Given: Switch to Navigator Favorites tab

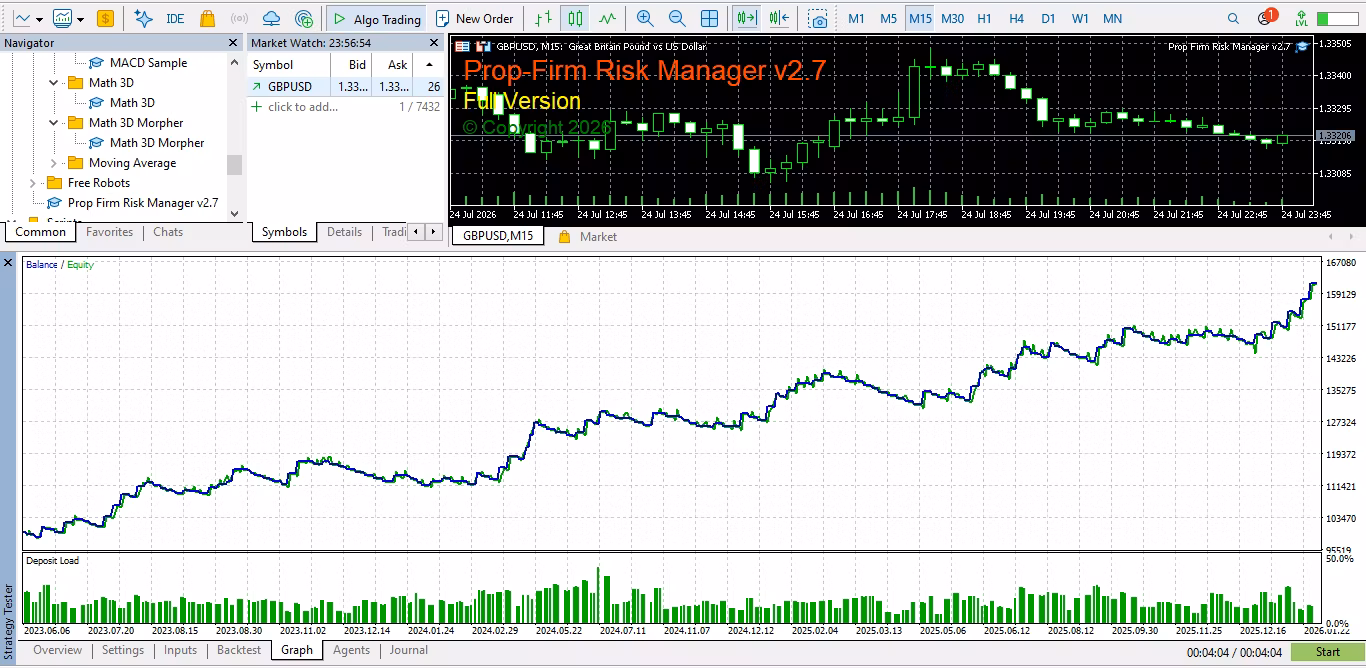Looking at the screenshot, I should [x=109, y=232].
